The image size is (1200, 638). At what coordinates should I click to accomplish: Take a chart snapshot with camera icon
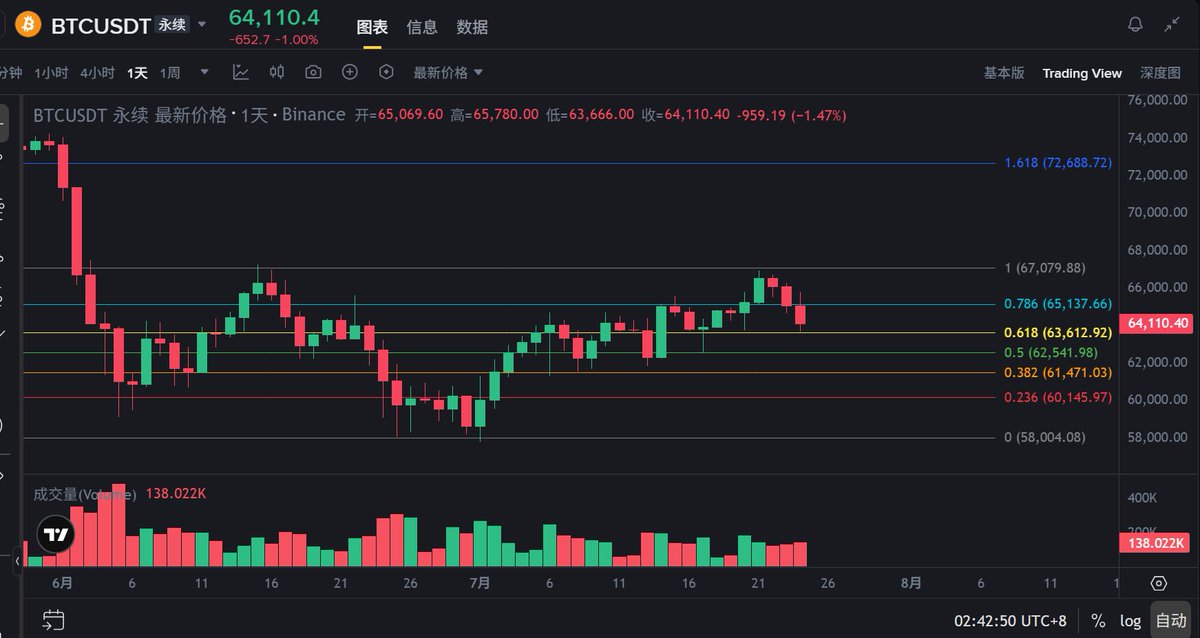coord(313,72)
